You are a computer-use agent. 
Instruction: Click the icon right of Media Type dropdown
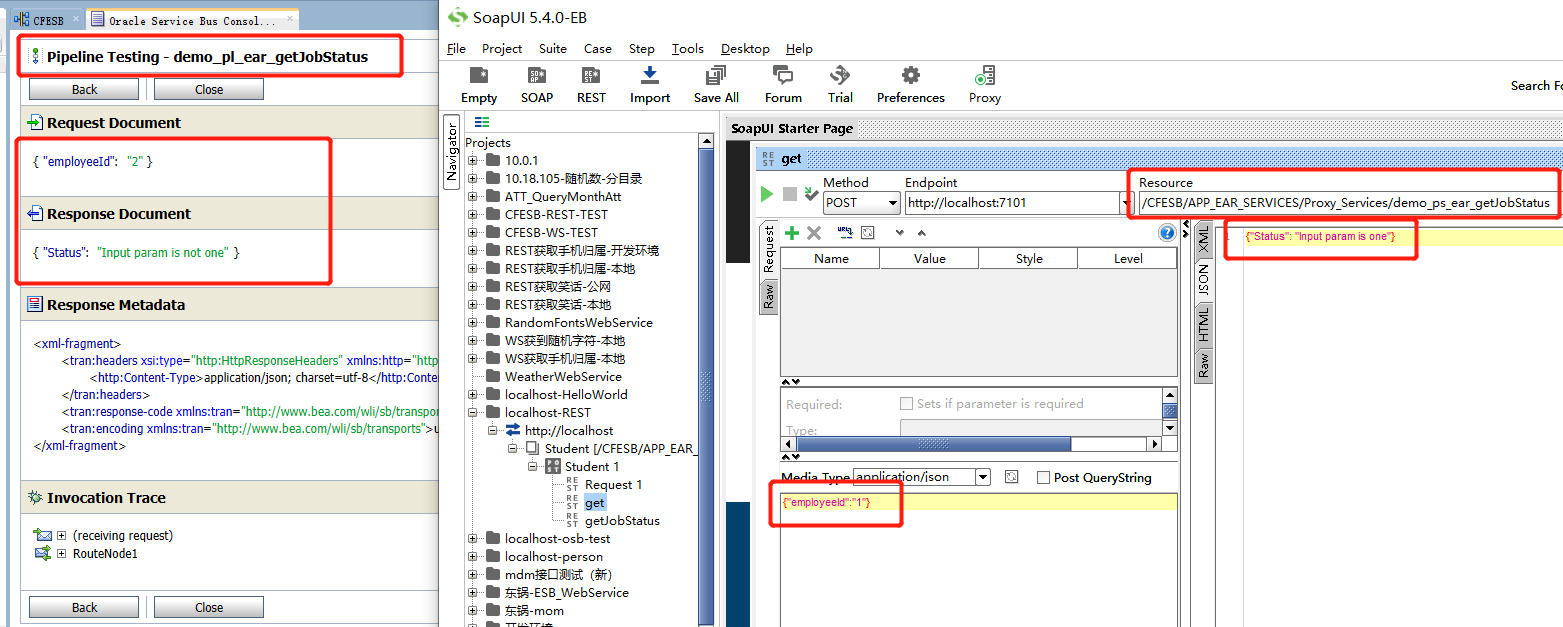pos(1011,477)
